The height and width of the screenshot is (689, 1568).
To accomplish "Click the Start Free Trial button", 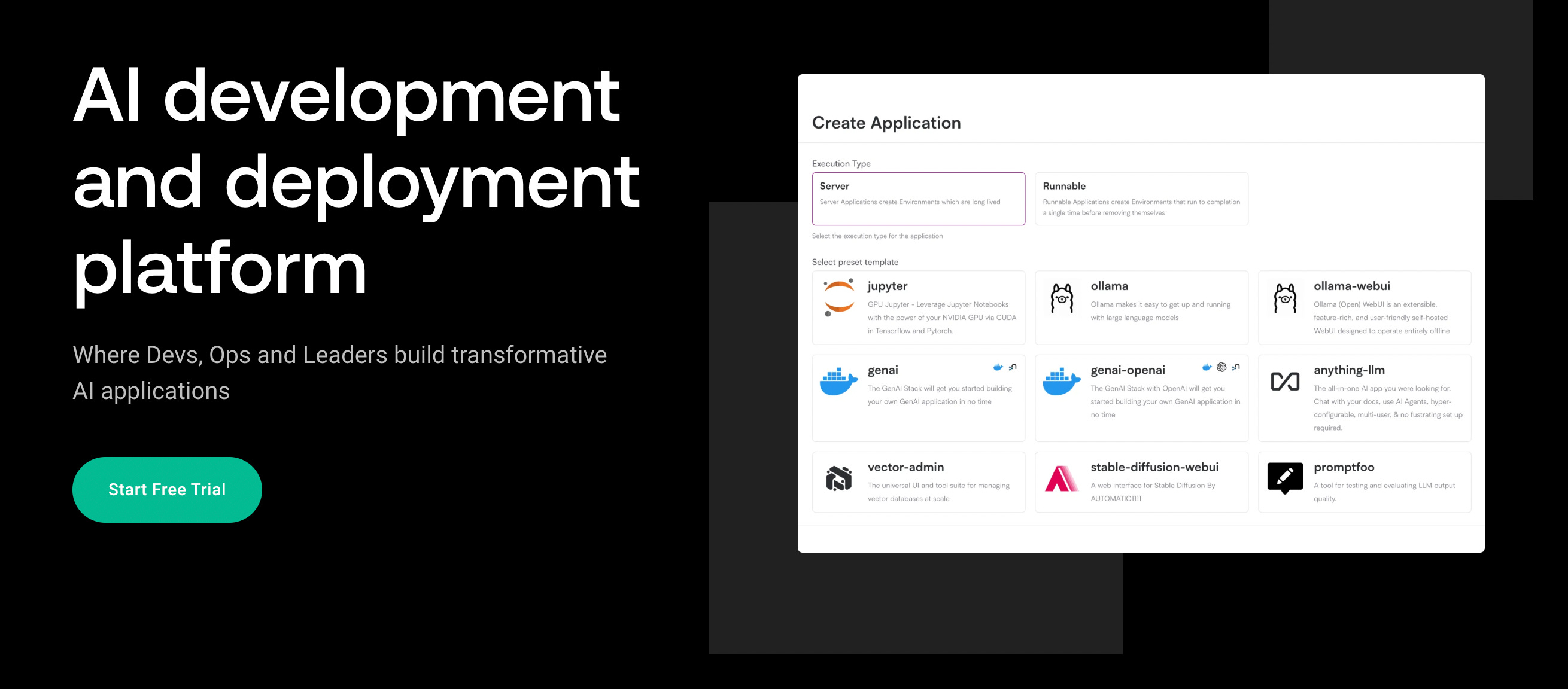I will click(x=167, y=489).
